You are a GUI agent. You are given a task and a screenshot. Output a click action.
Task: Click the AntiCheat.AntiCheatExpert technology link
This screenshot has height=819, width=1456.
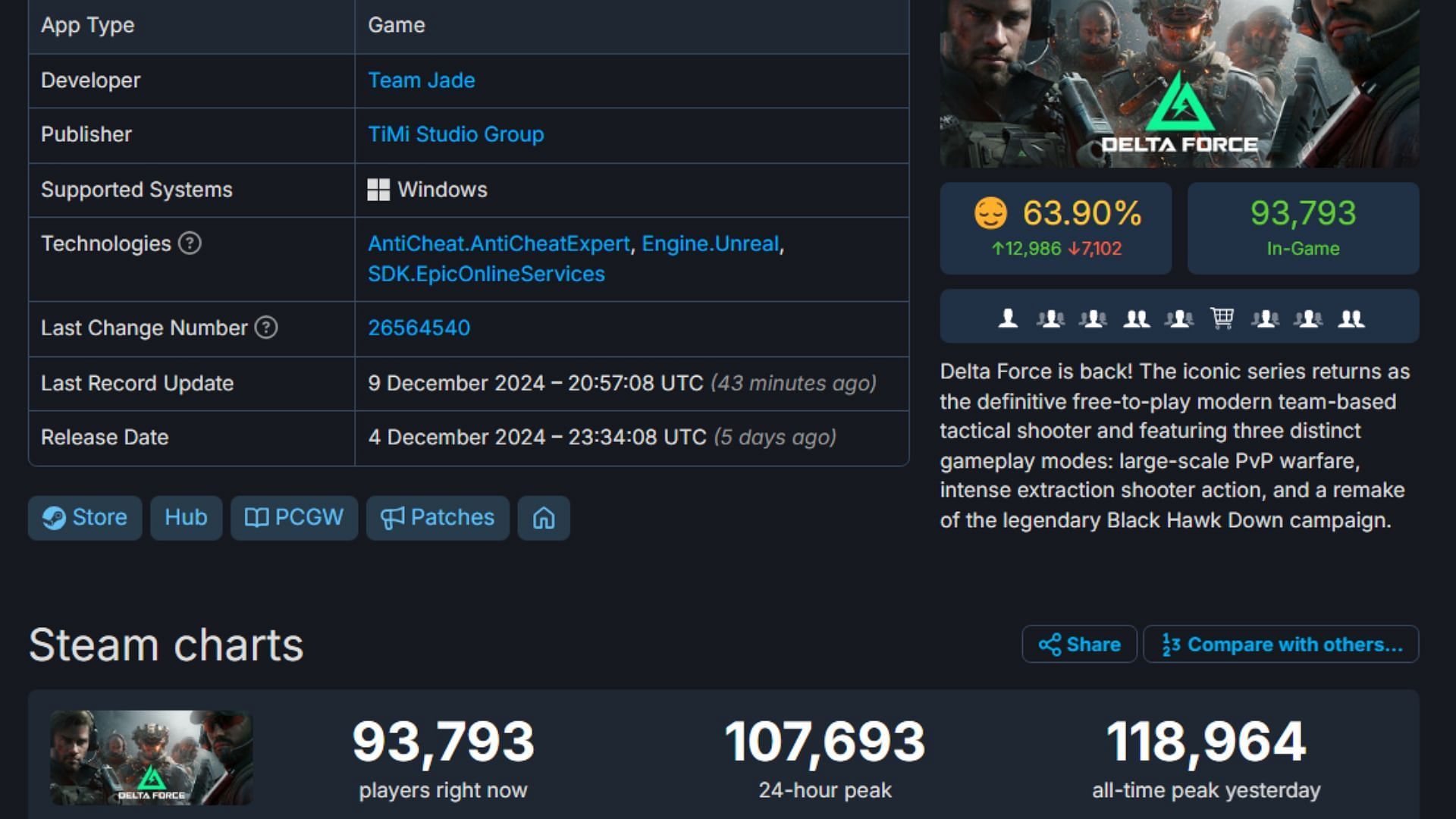(498, 243)
